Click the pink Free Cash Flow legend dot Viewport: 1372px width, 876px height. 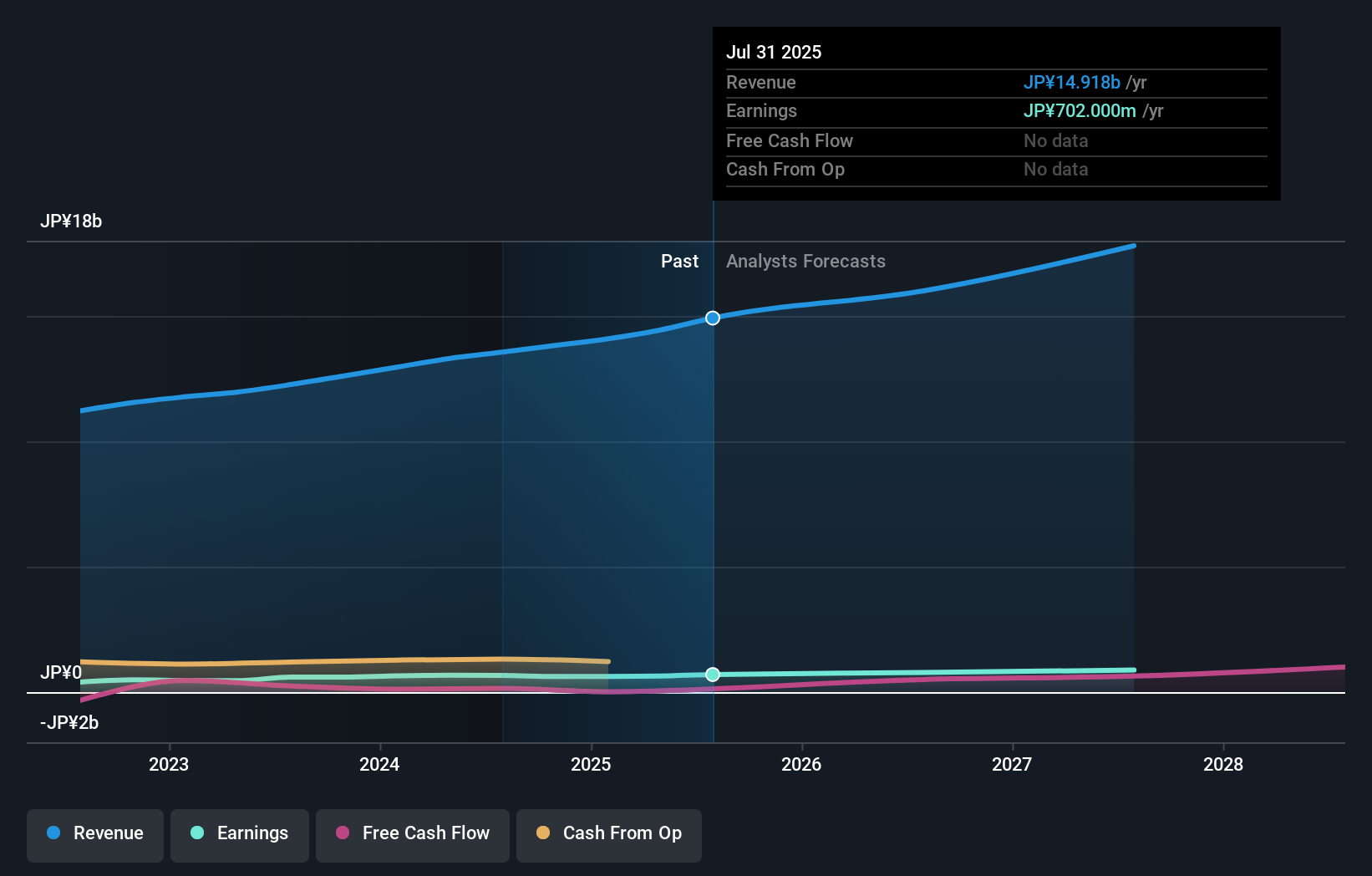(x=341, y=833)
